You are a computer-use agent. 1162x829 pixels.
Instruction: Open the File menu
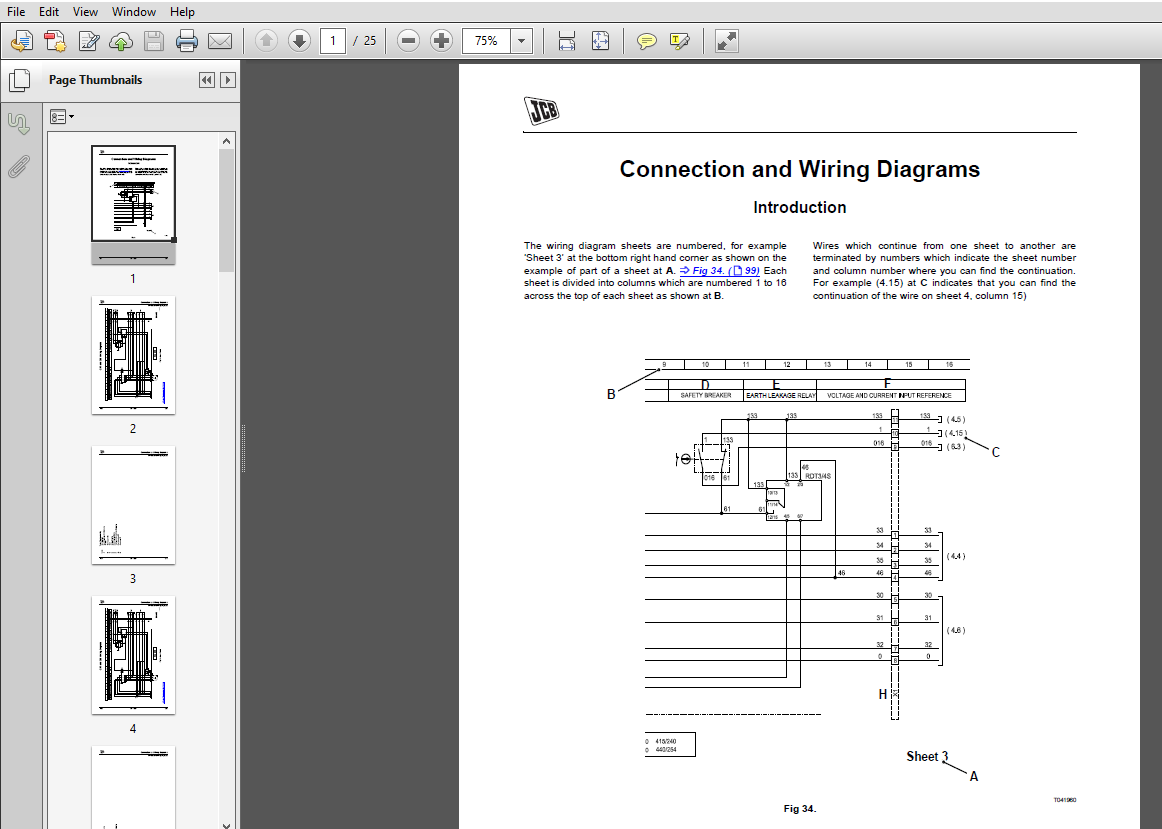point(16,12)
